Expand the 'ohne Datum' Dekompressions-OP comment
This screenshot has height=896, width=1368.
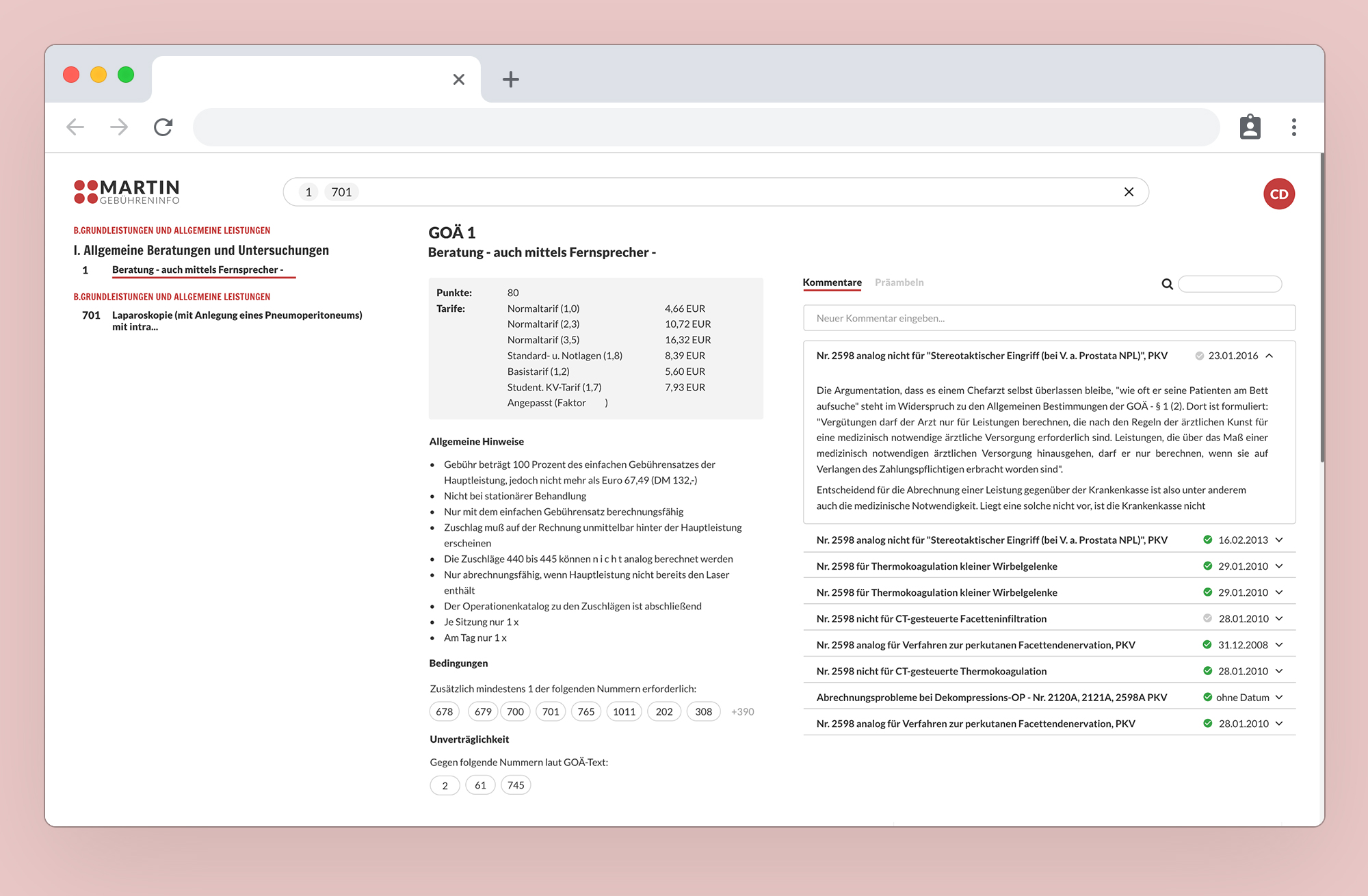1279,698
